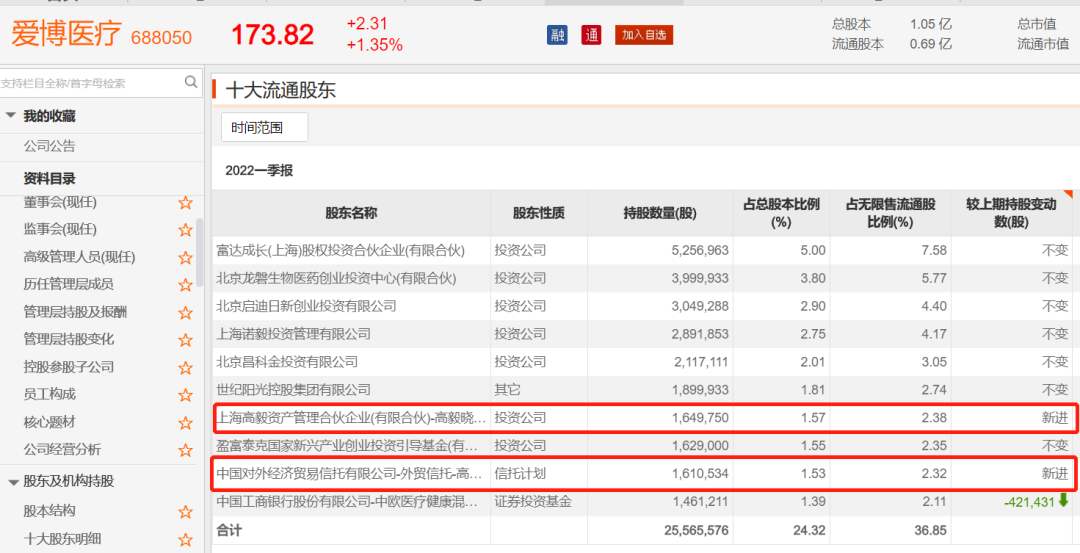
Task: Select shareholder 北京昌科金投资有限公司
Action: [x=287, y=362]
